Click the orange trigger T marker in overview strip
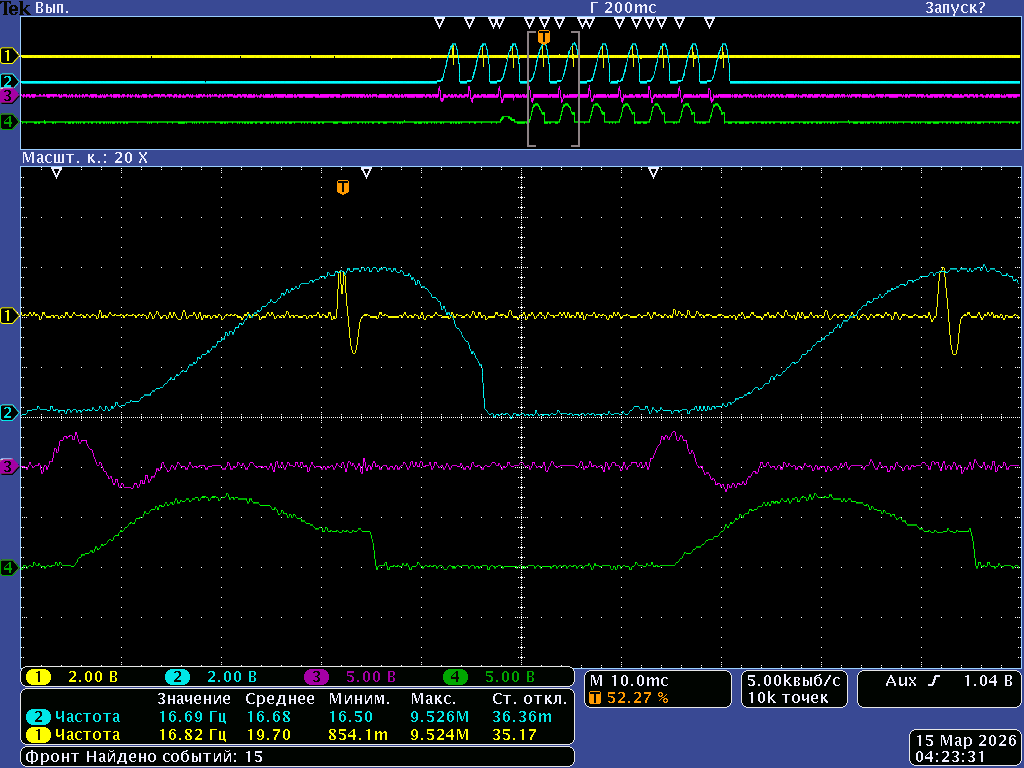 tap(544, 37)
